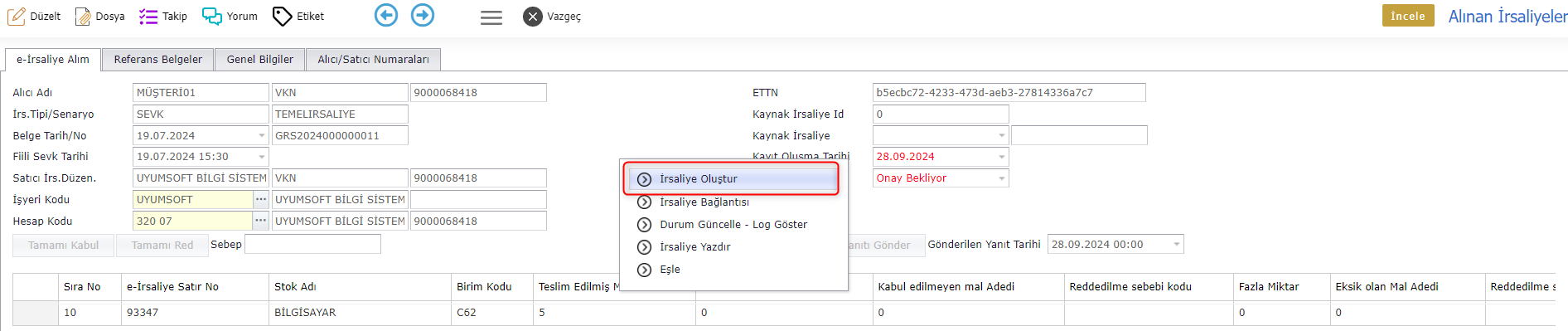Click the Birim Kodu column header
The image size is (1568, 331).
click(x=492, y=286)
